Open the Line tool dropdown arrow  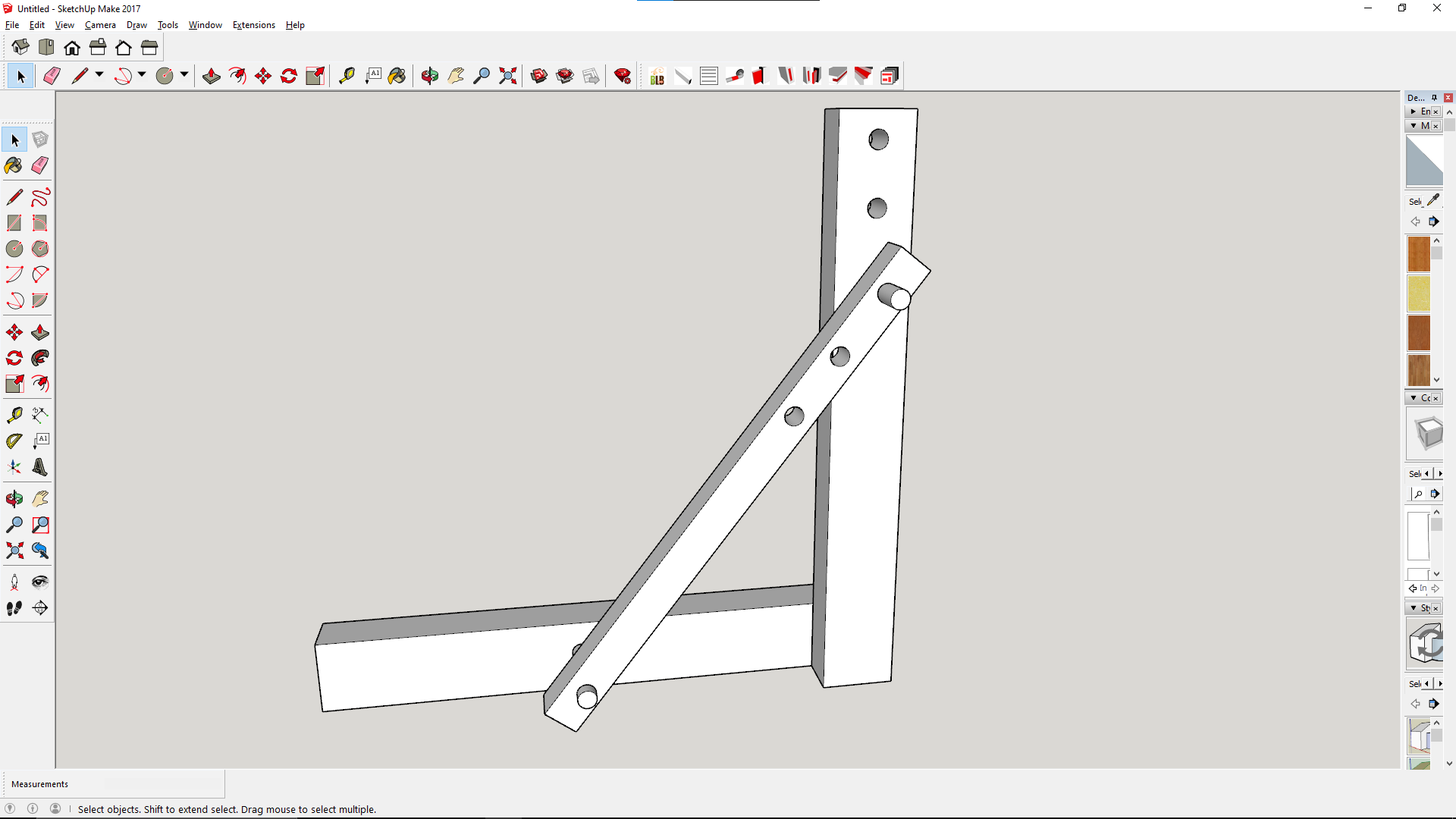point(99,74)
